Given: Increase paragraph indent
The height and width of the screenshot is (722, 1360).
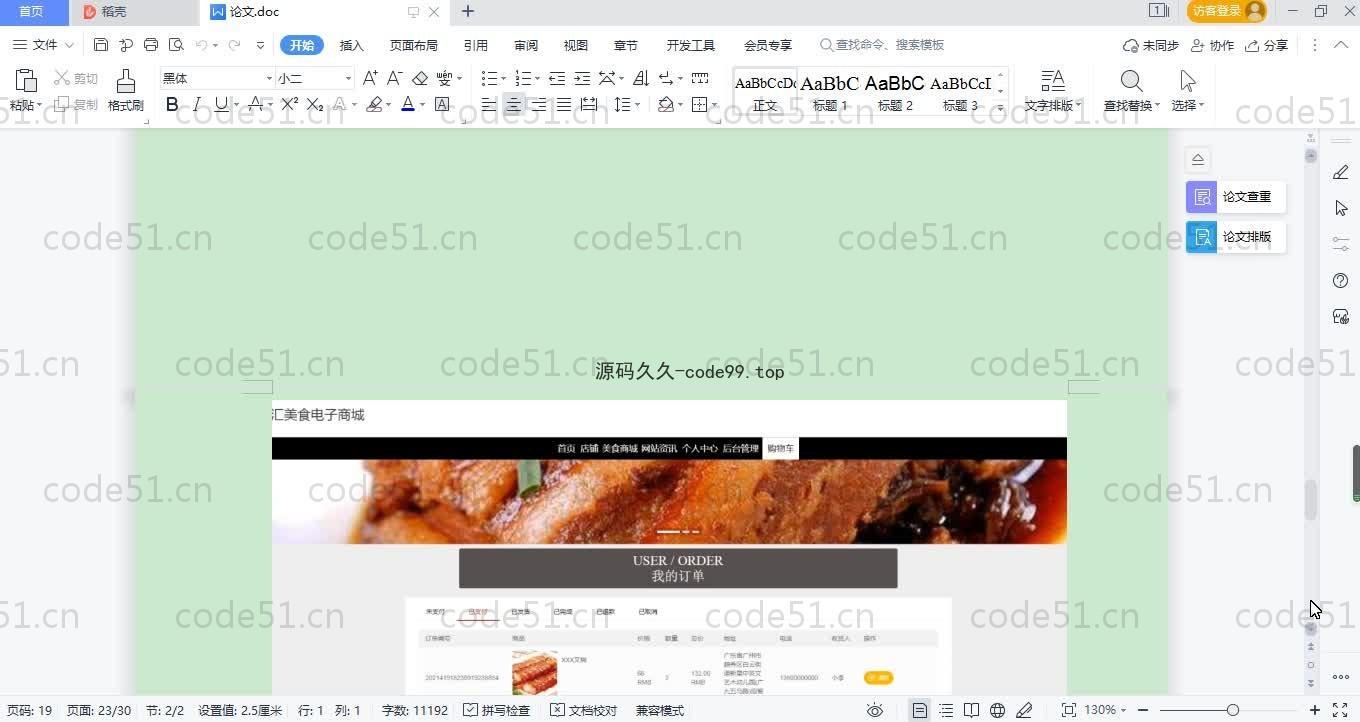Looking at the screenshot, I should click(581, 78).
